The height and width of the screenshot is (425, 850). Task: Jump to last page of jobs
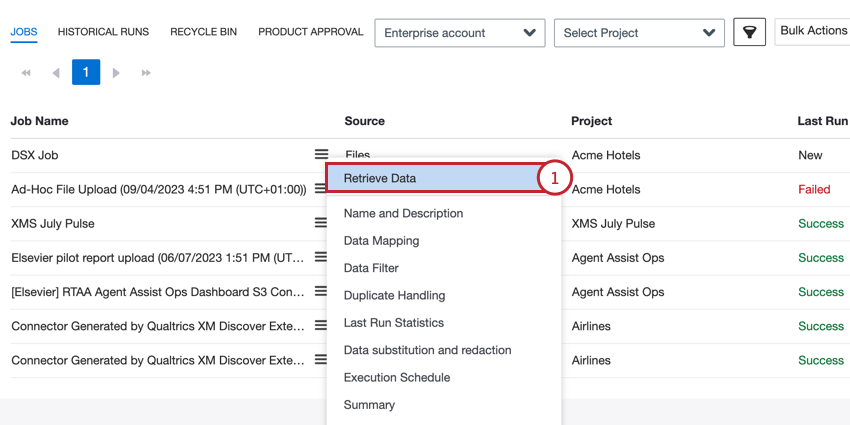click(x=147, y=73)
